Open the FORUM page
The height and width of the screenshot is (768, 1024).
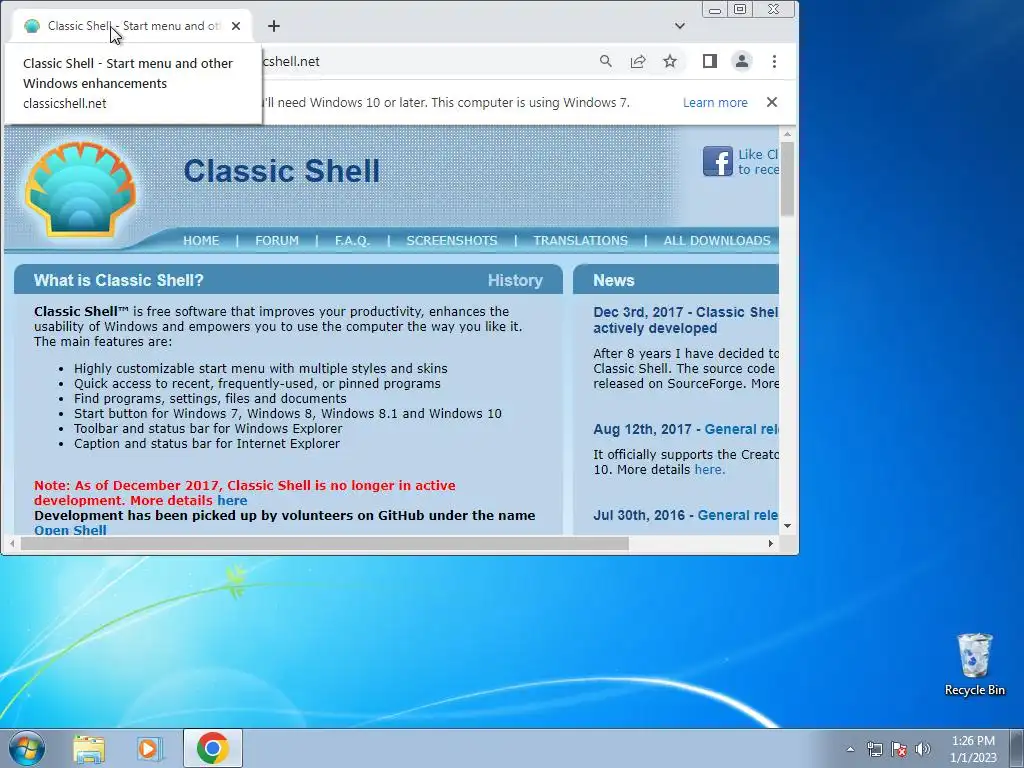click(277, 240)
